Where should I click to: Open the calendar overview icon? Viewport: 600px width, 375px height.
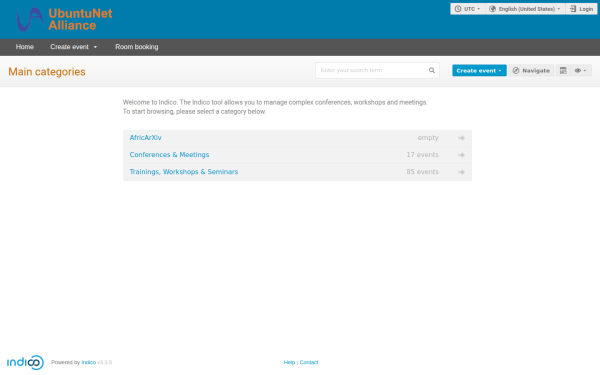tap(563, 70)
